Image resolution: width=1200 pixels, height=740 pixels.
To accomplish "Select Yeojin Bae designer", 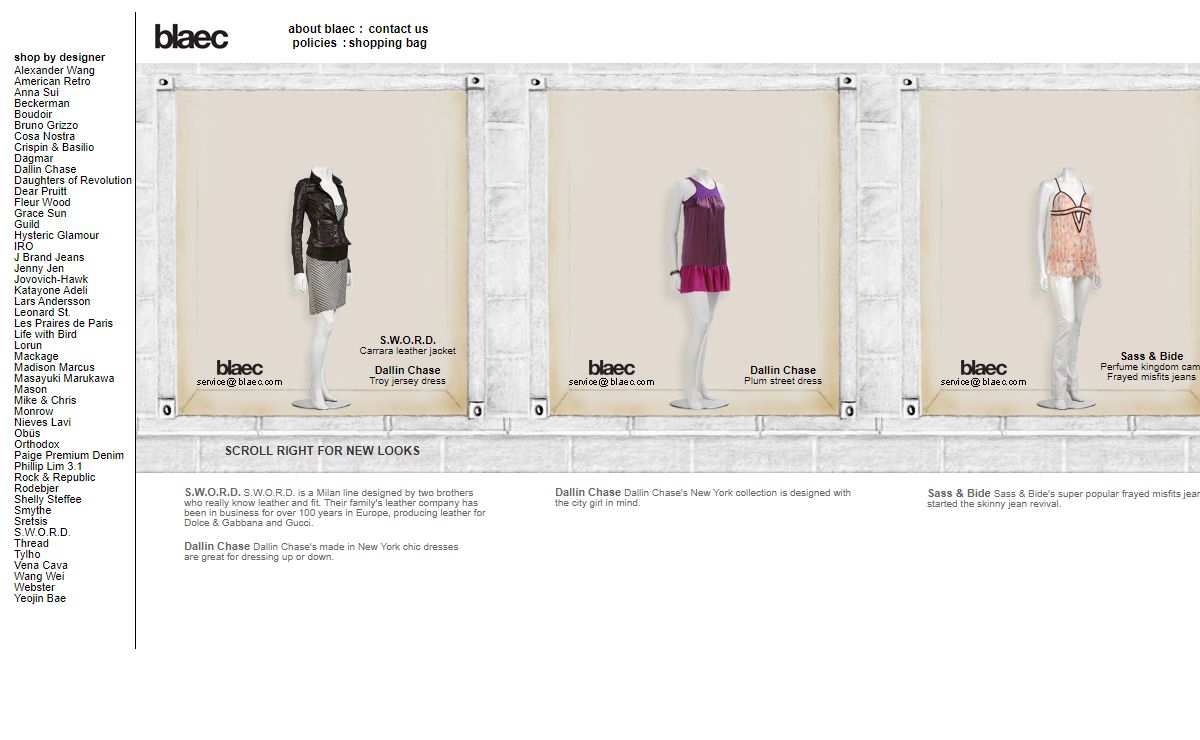I will 40,598.
